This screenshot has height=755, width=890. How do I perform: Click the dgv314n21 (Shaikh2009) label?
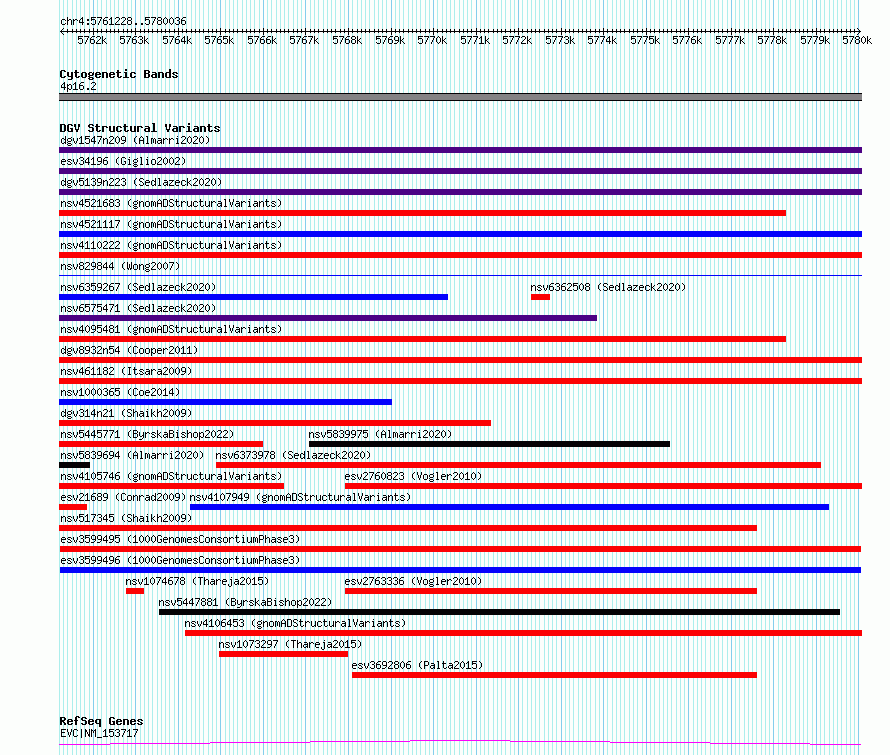126,413
